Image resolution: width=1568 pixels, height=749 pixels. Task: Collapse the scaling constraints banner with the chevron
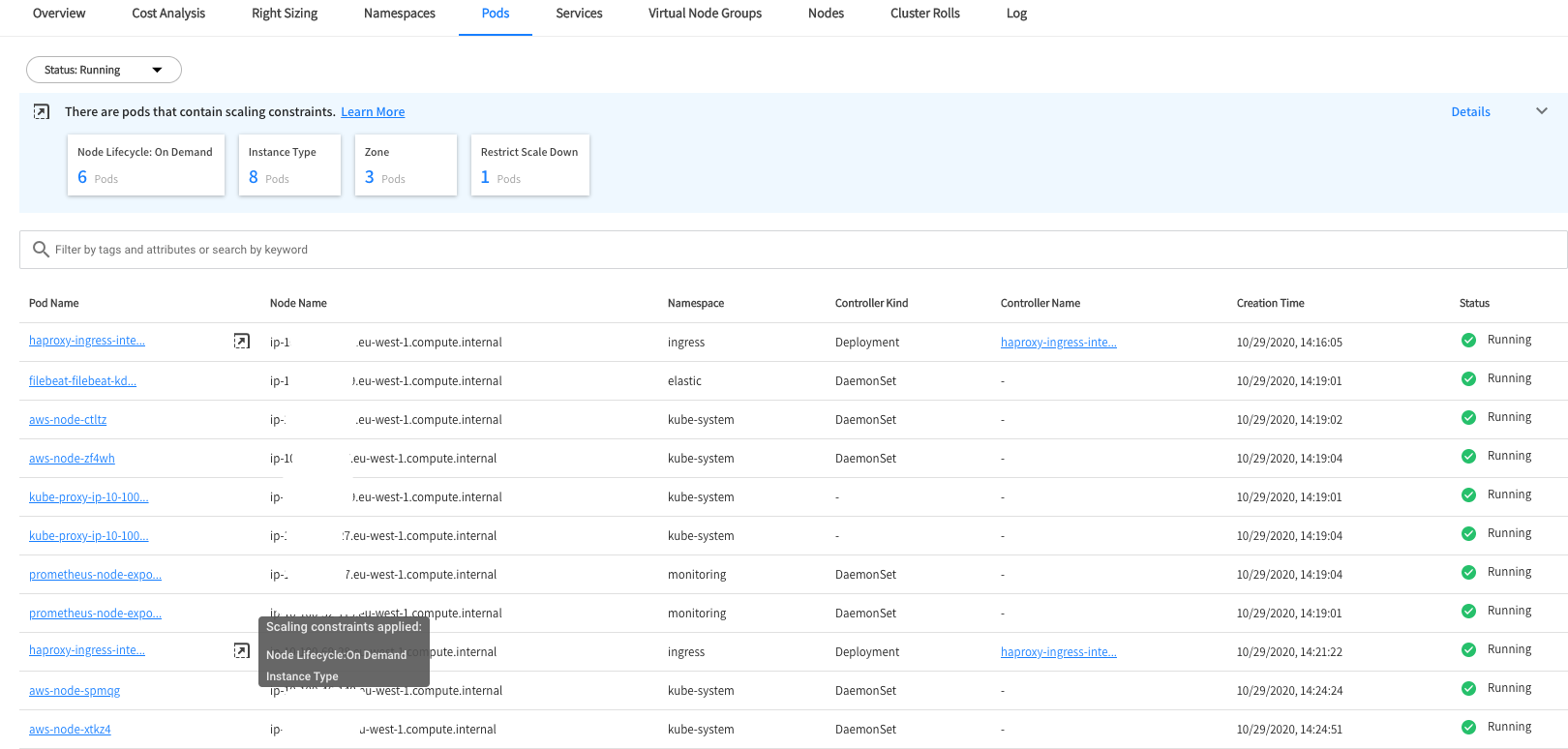click(x=1542, y=111)
